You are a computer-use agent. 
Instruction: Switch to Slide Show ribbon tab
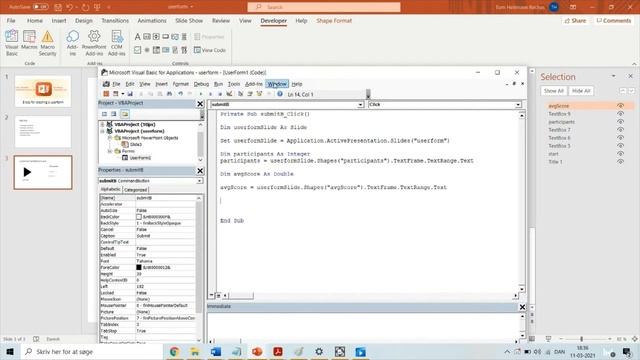click(x=189, y=20)
